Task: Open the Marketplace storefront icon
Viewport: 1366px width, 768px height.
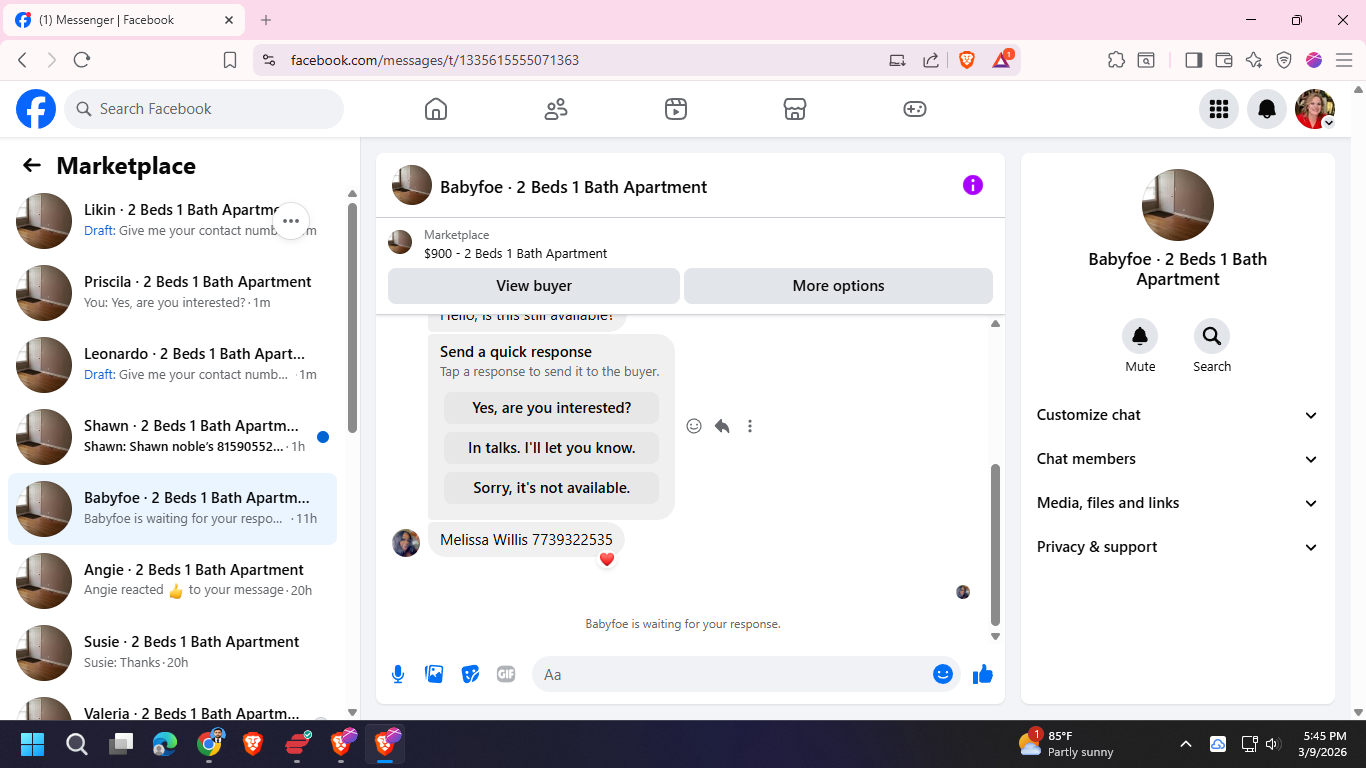Action: (795, 109)
